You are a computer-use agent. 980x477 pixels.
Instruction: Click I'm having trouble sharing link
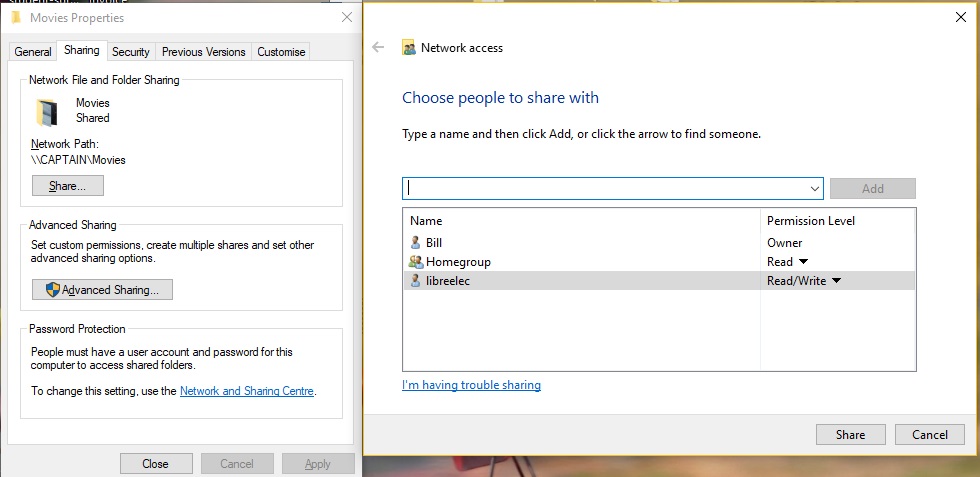coord(471,385)
